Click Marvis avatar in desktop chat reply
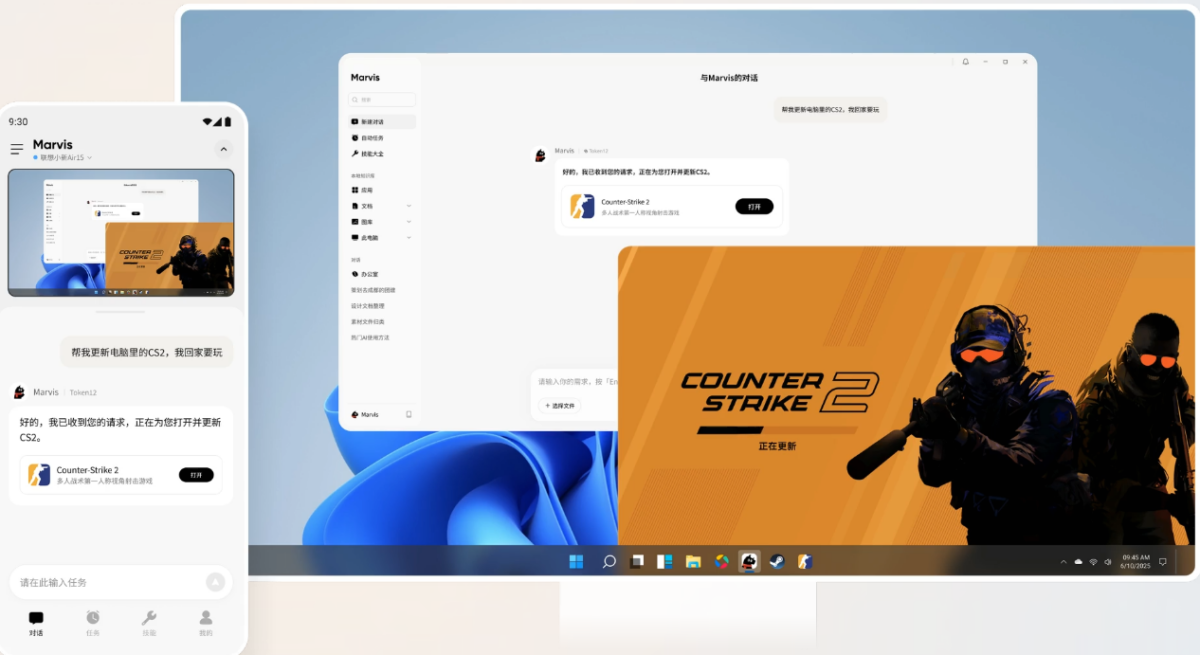The image size is (1200, 655). (x=540, y=155)
